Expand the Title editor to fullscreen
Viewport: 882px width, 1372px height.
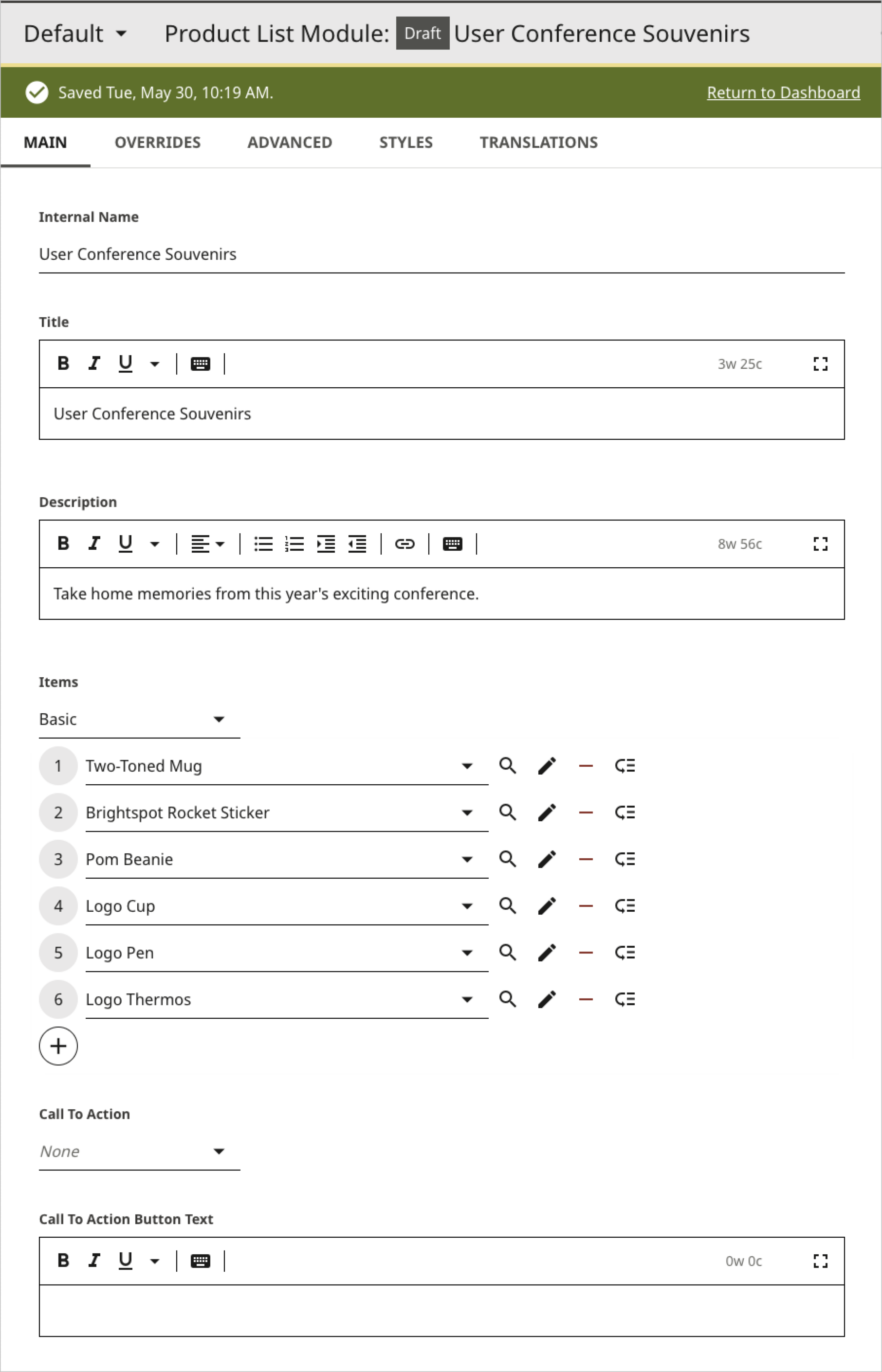[x=821, y=363]
